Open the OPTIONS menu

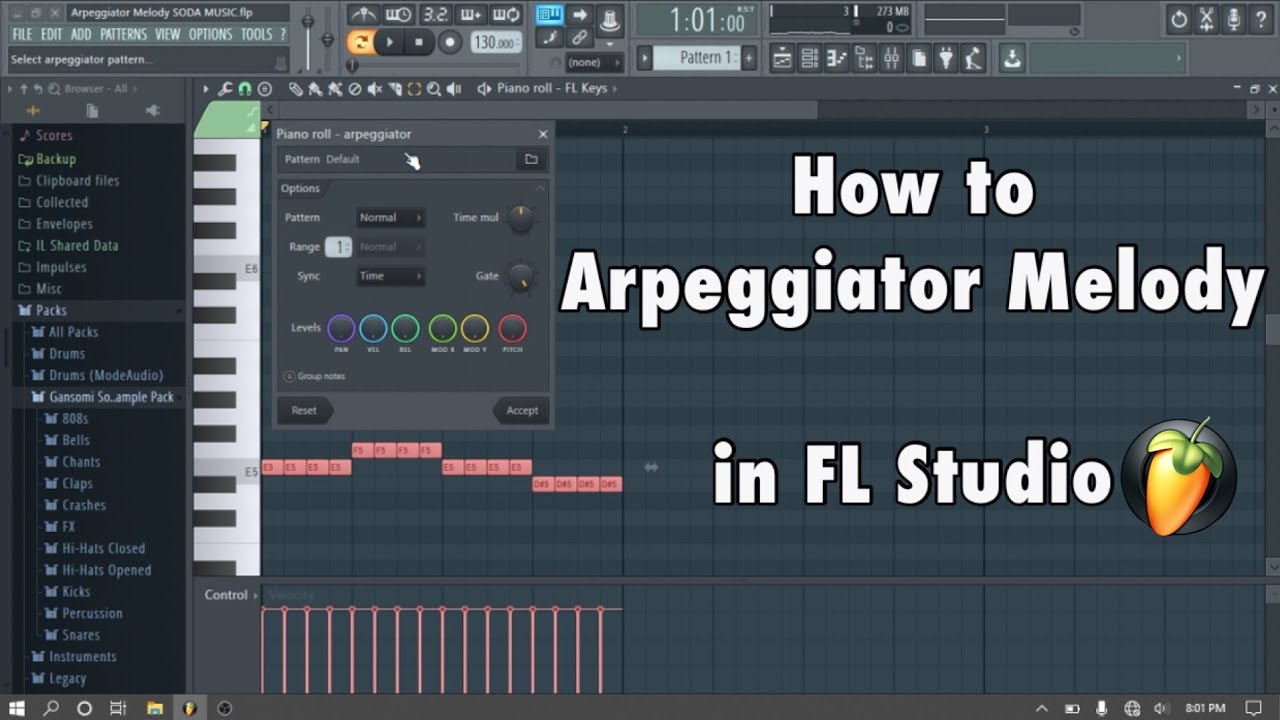tap(210, 34)
